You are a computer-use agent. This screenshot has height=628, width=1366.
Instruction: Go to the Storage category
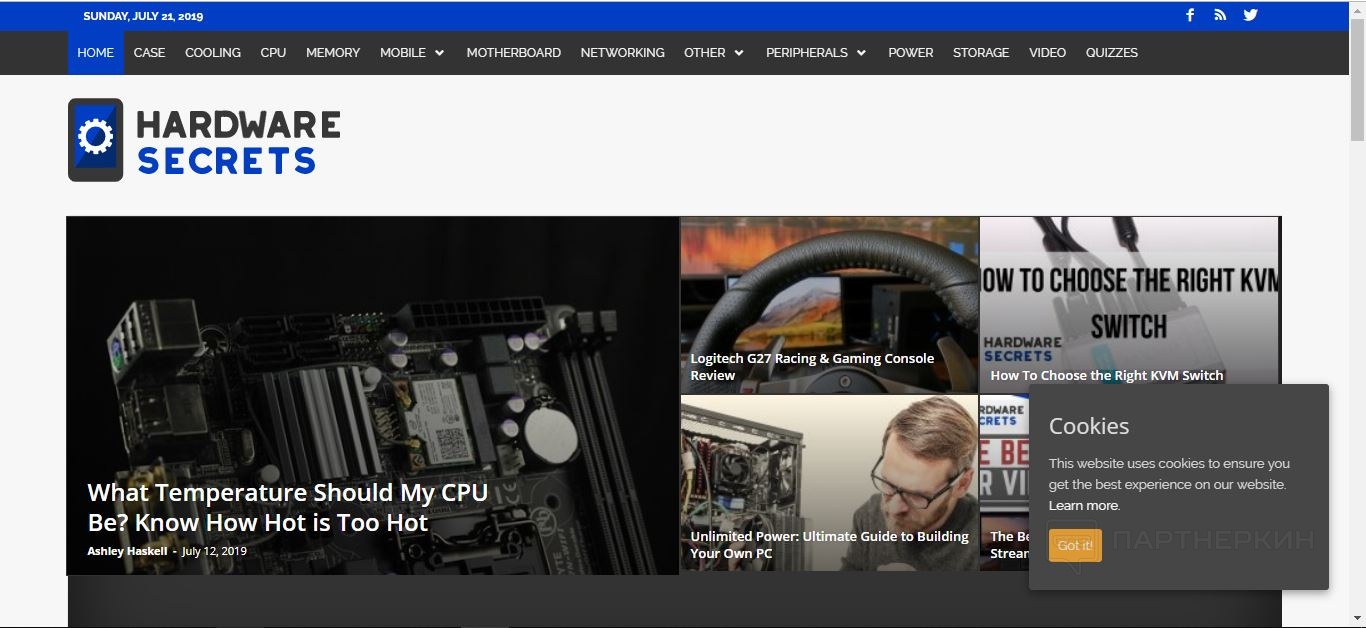point(981,53)
